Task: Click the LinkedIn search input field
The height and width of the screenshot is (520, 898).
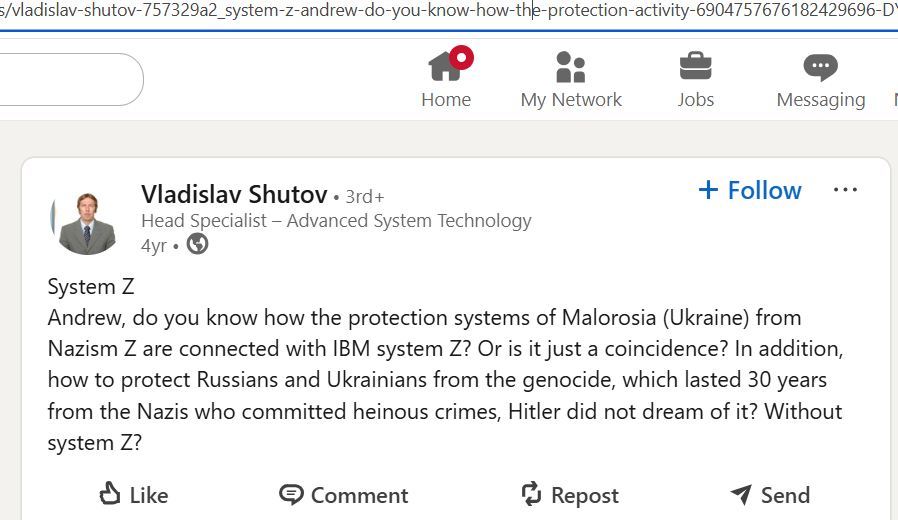Action: (70, 80)
